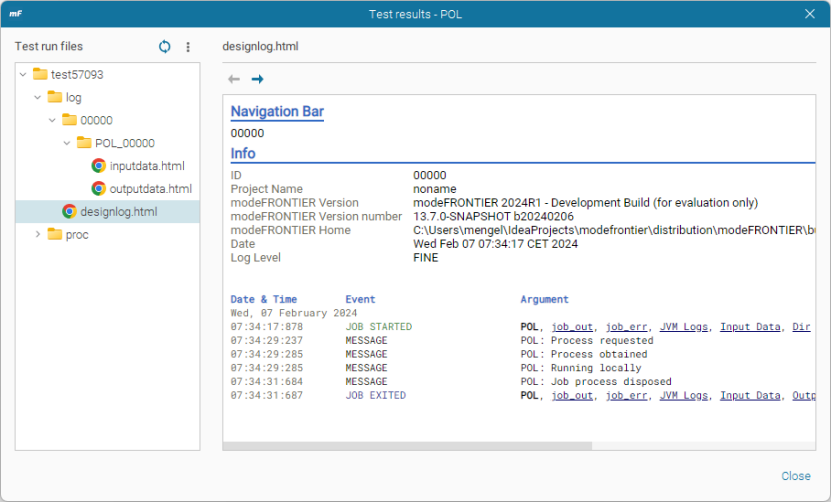Viewport: 831px width, 503px height.
Task: Select outputdata.html in the tree
Action: coord(151,189)
